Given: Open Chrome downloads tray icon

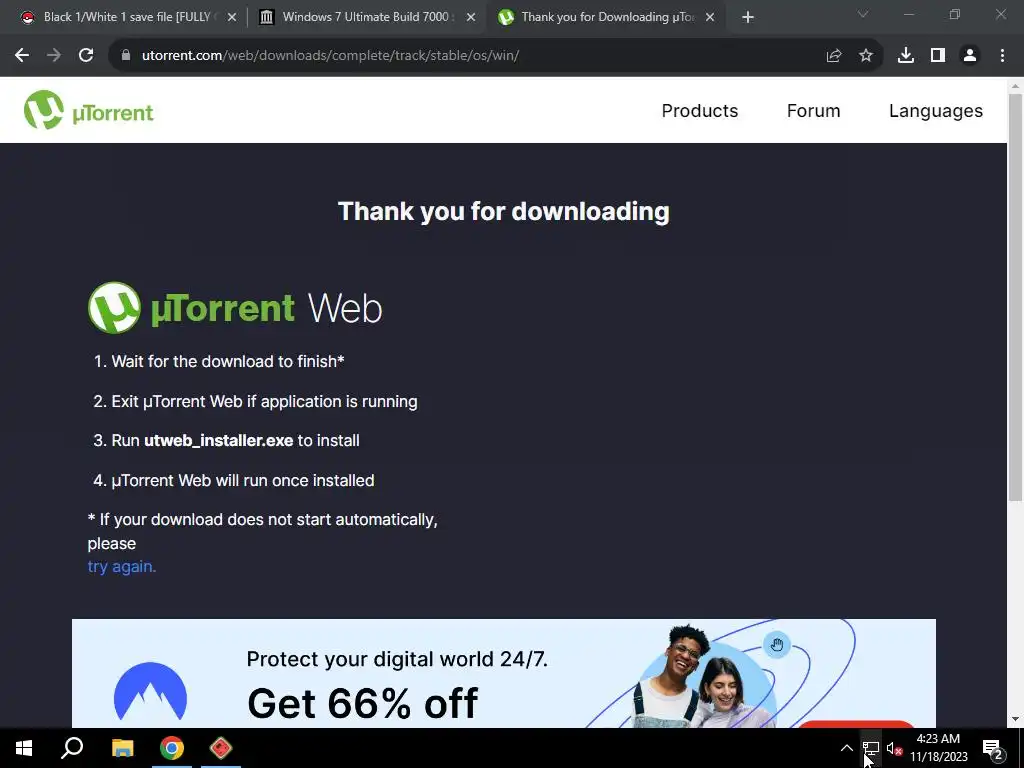Looking at the screenshot, I should click(x=906, y=56).
